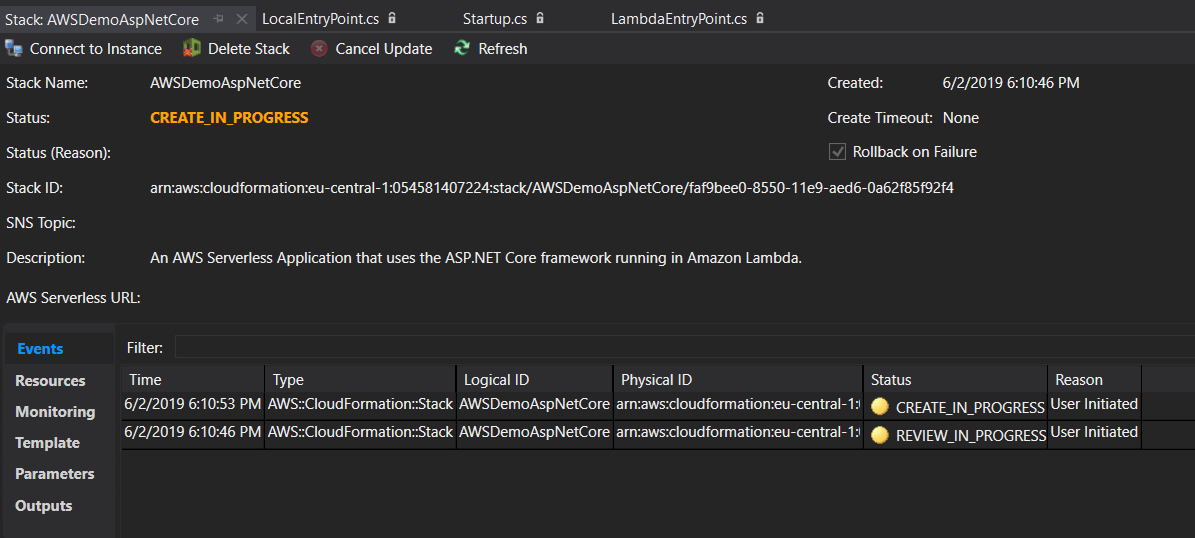The image size is (1195, 538).
Task: Click Cancel Update button label
Action: [x=384, y=49]
